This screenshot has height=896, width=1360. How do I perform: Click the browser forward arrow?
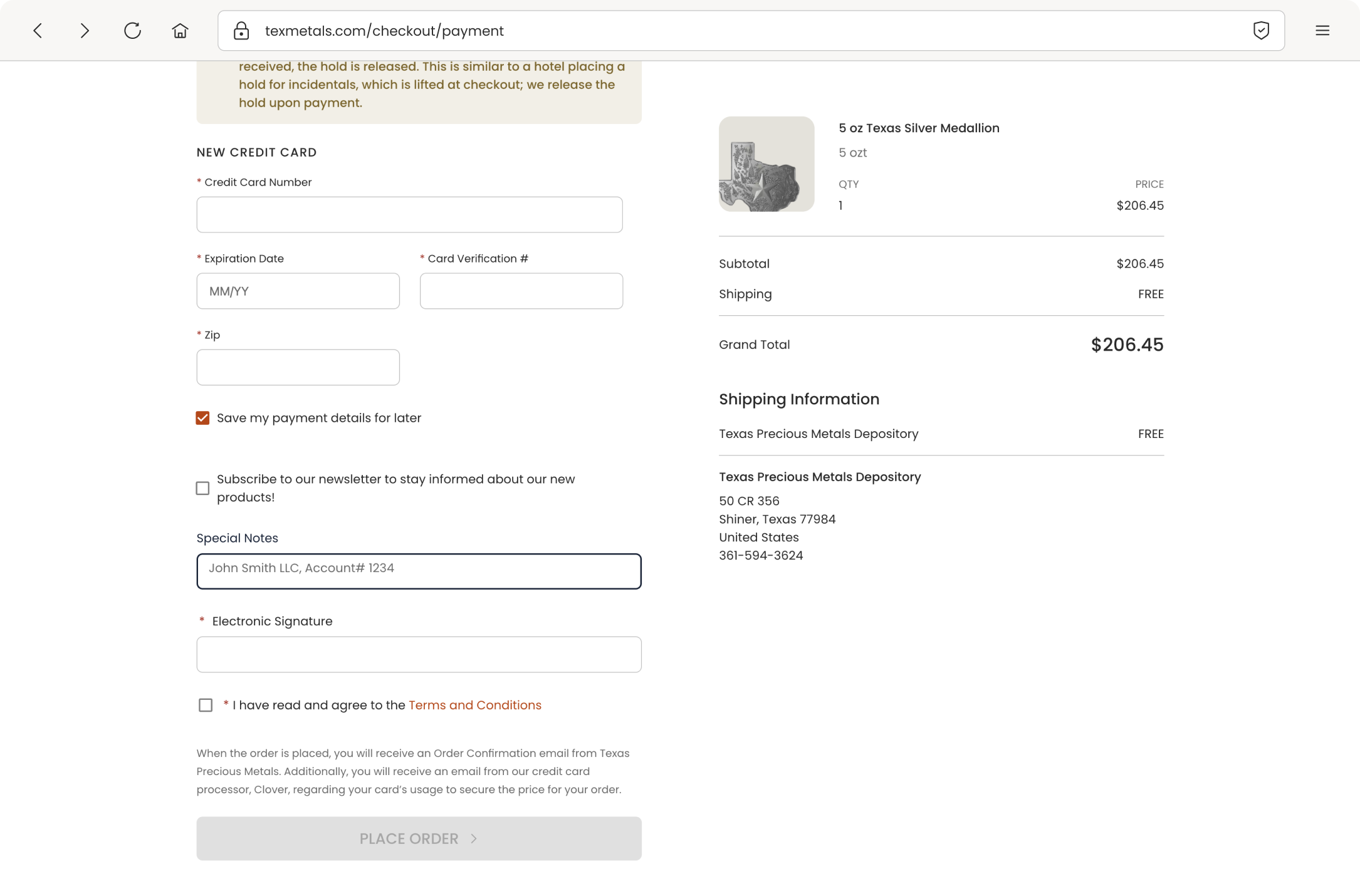coord(85,31)
